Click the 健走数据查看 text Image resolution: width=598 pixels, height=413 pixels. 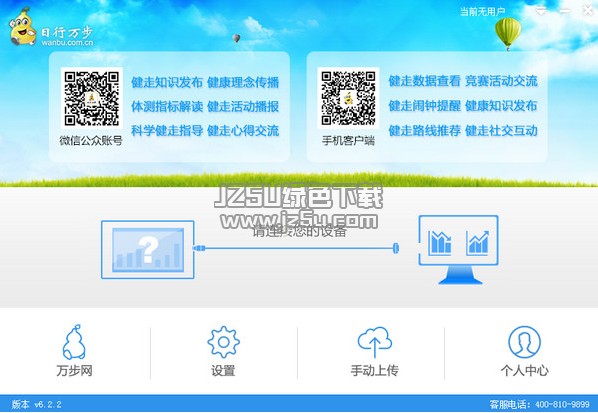tap(424, 81)
